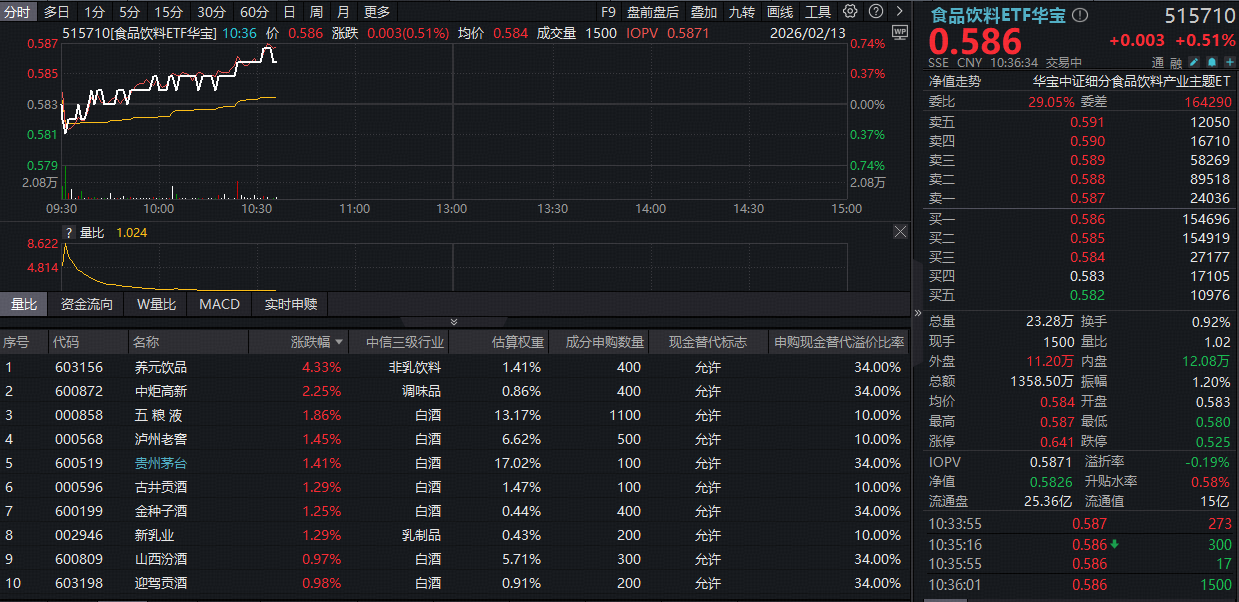Set a price alert with bell icon

pyautogui.click(x=1211, y=62)
